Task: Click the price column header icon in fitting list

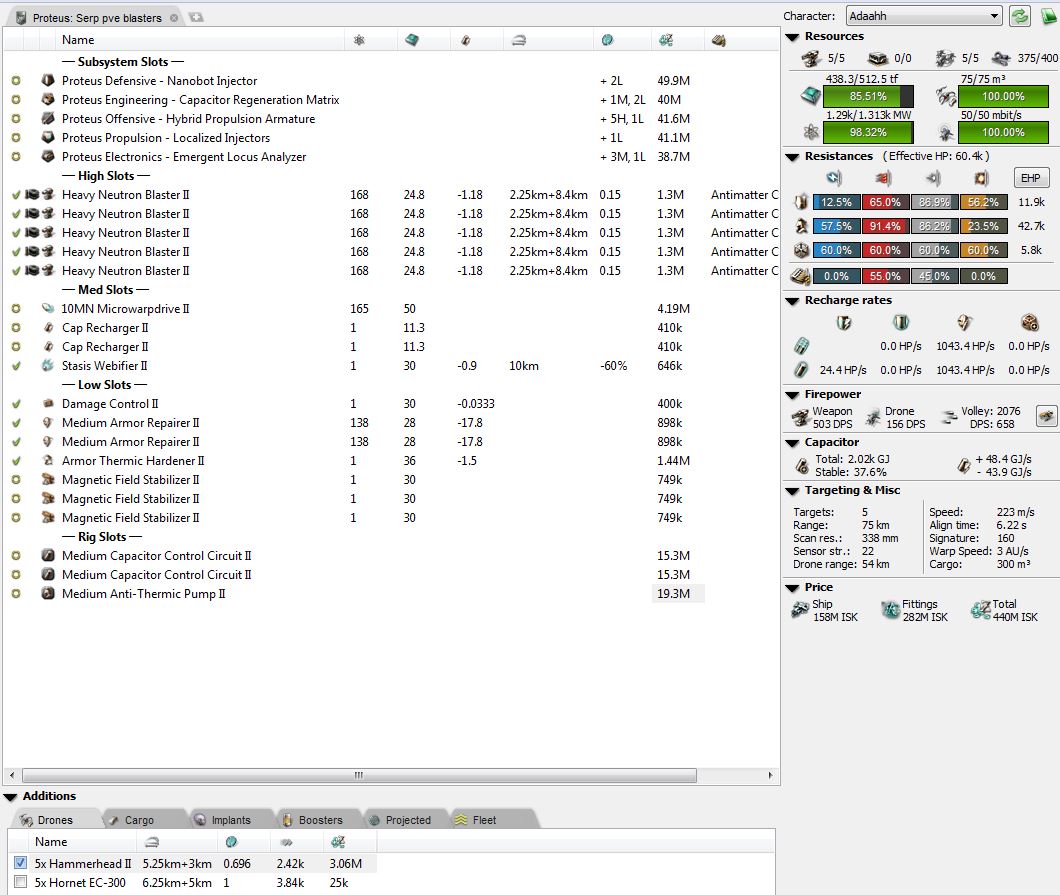Action: [666, 41]
